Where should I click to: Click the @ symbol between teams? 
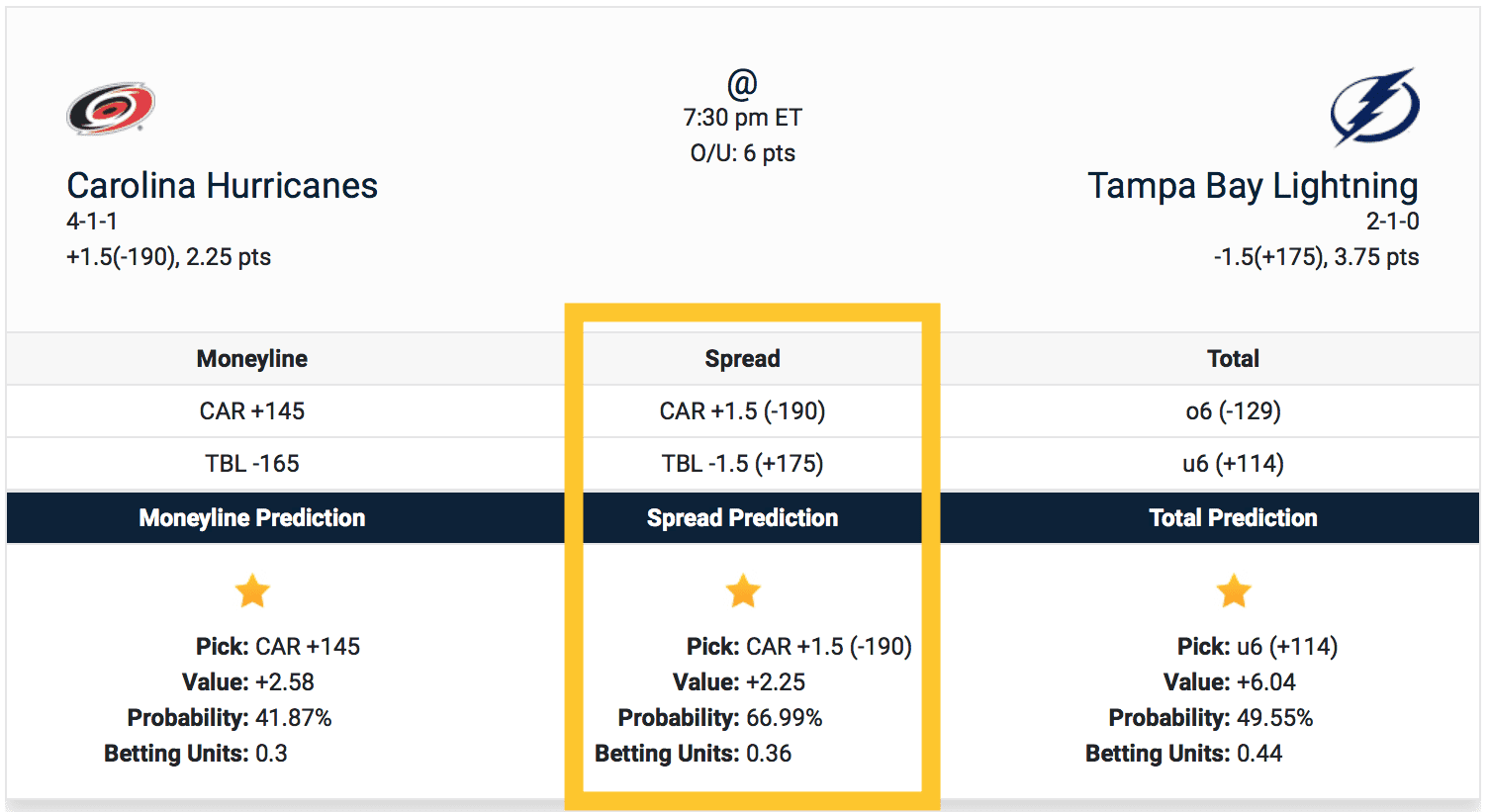742,83
